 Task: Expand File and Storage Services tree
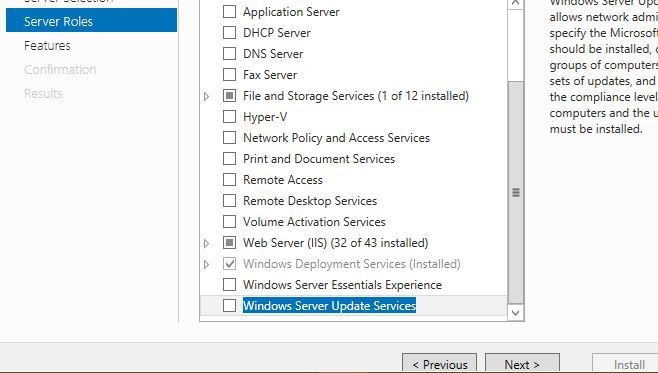(x=206, y=97)
